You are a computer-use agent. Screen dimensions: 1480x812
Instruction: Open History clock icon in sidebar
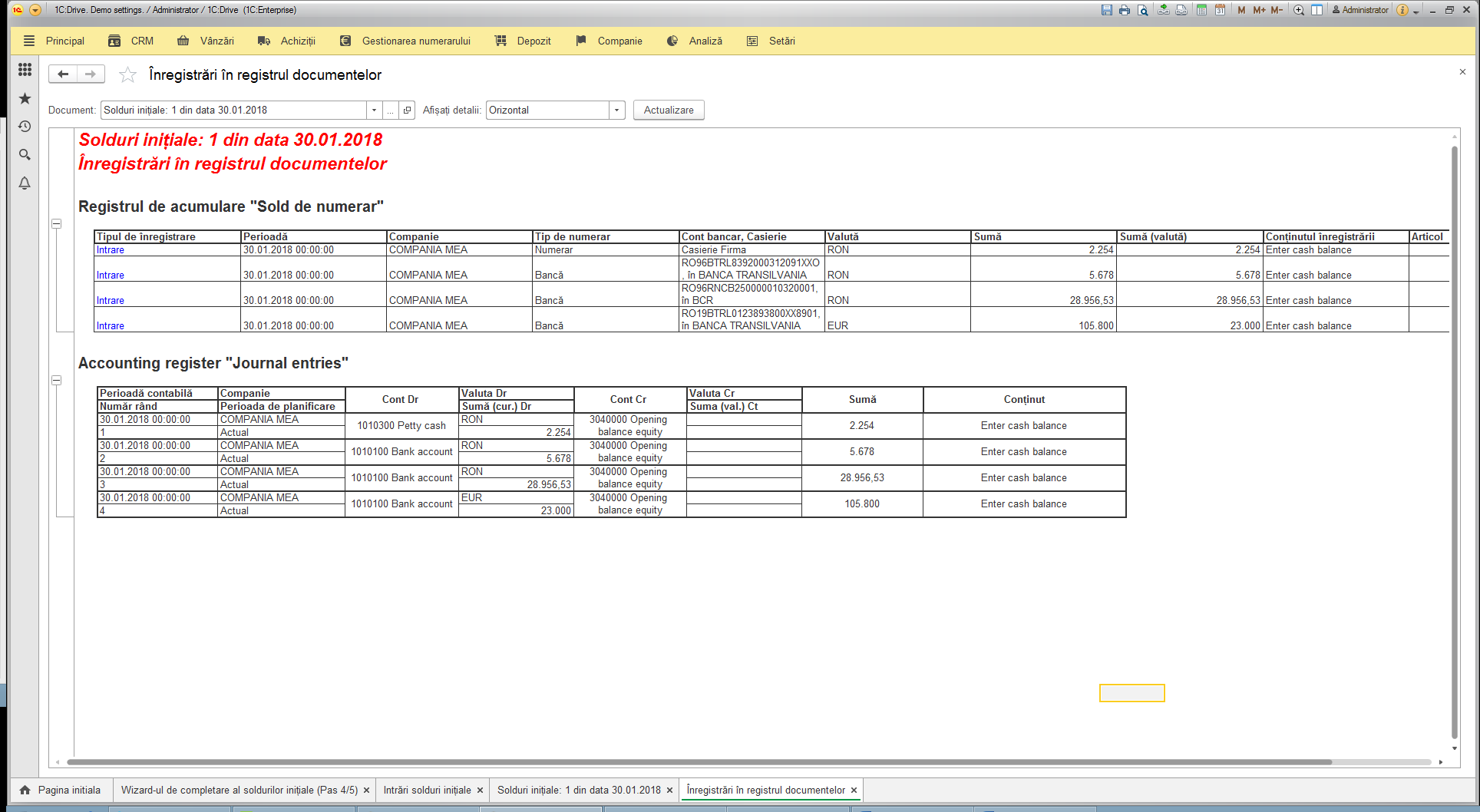click(x=25, y=127)
